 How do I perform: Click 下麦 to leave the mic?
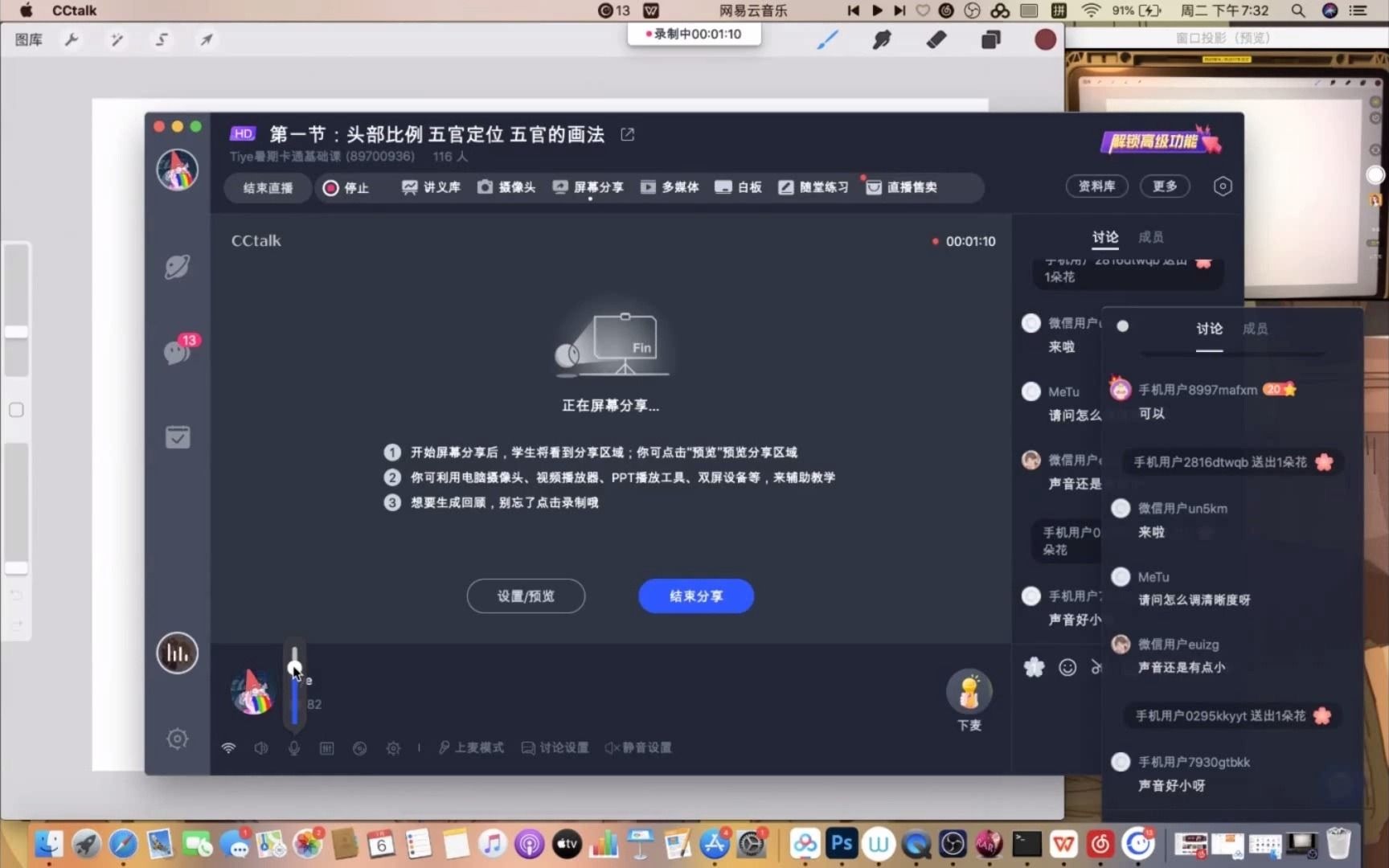[x=969, y=701]
